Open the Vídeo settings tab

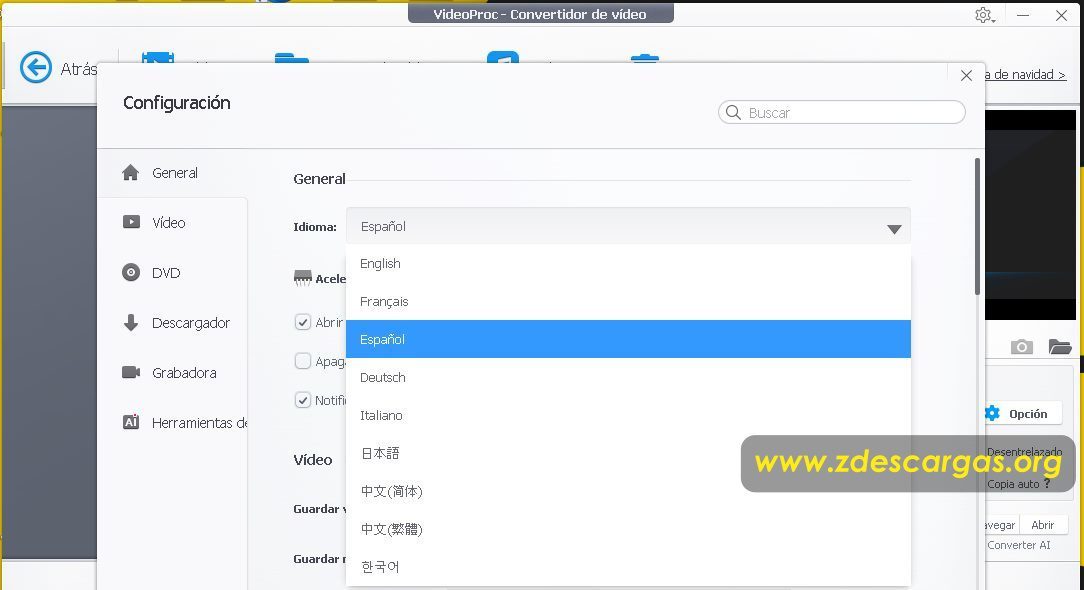click(172, 223)
